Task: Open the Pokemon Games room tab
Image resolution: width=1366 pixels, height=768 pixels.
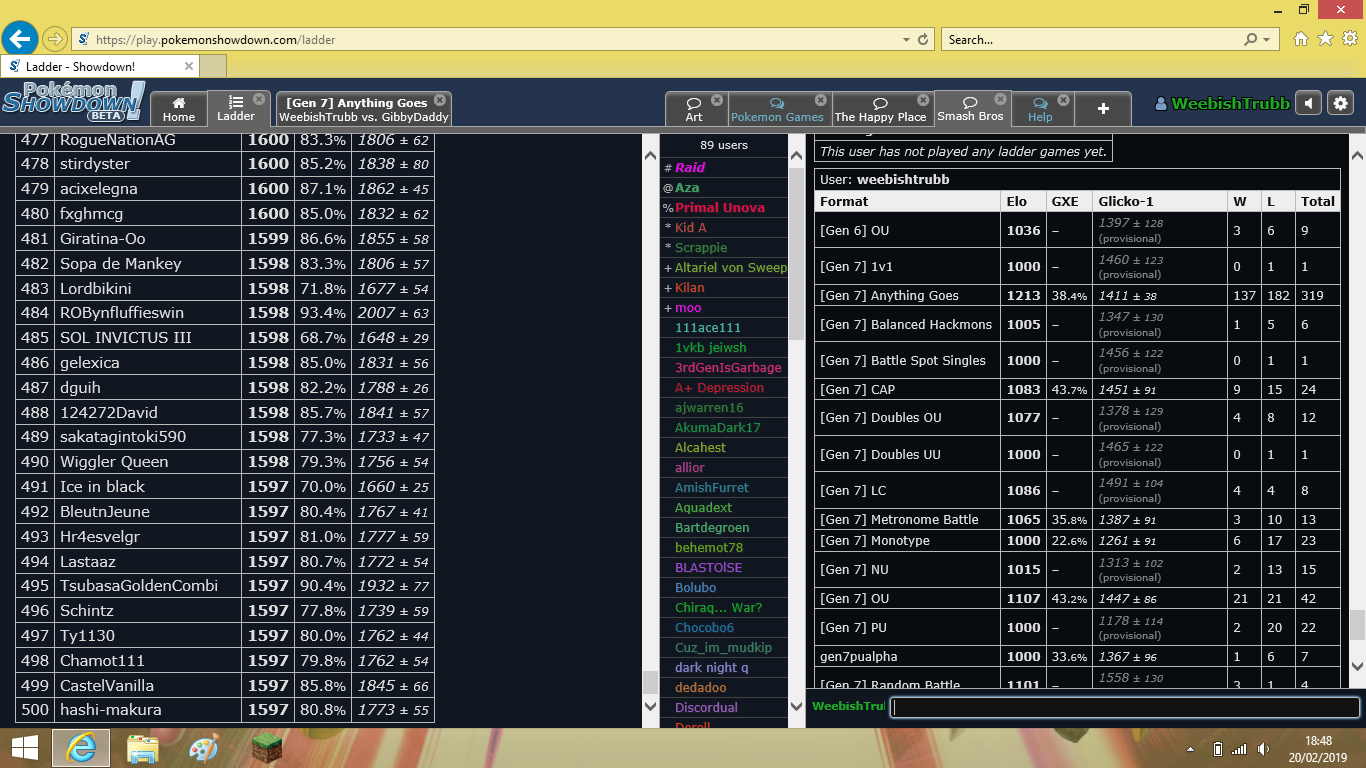Action: click(777, 109)
